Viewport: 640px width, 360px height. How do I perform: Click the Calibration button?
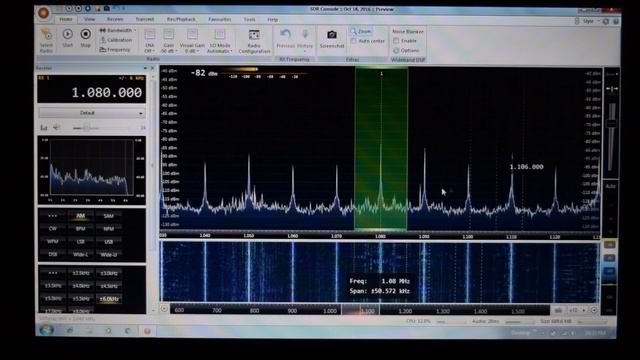(116, 40)
